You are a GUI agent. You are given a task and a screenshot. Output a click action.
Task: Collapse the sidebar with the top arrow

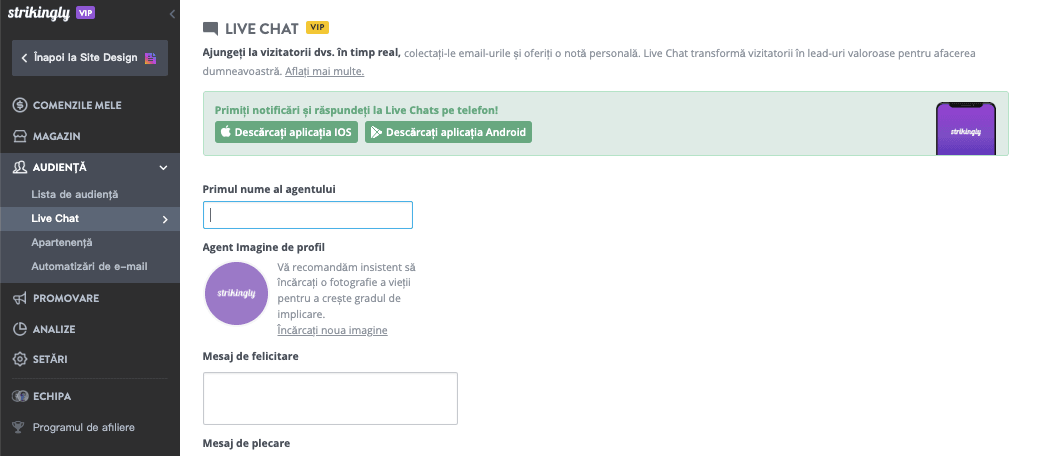tap(172, 13)
